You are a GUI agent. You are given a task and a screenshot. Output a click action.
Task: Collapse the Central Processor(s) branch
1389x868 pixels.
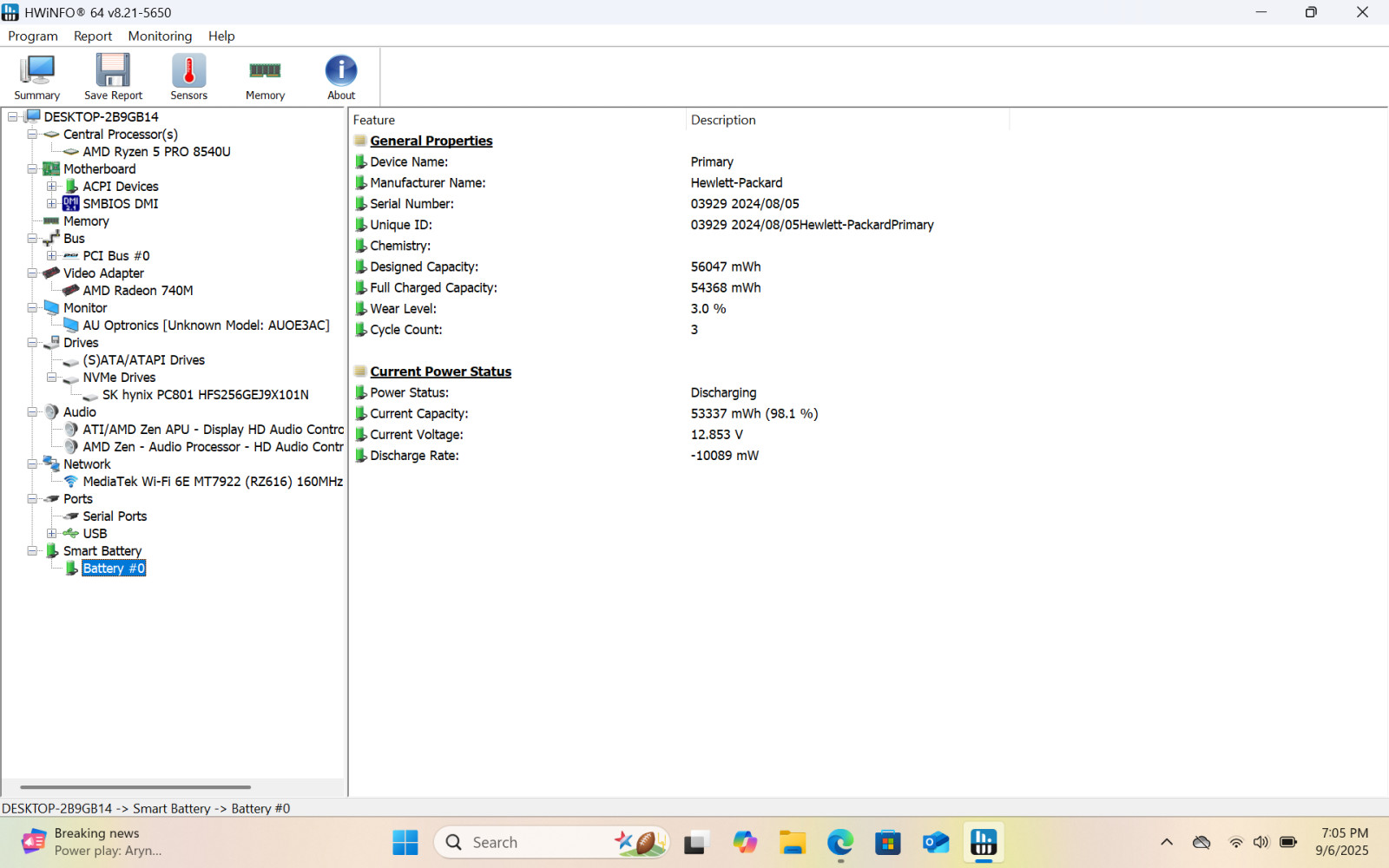click(x=32, y=134)
